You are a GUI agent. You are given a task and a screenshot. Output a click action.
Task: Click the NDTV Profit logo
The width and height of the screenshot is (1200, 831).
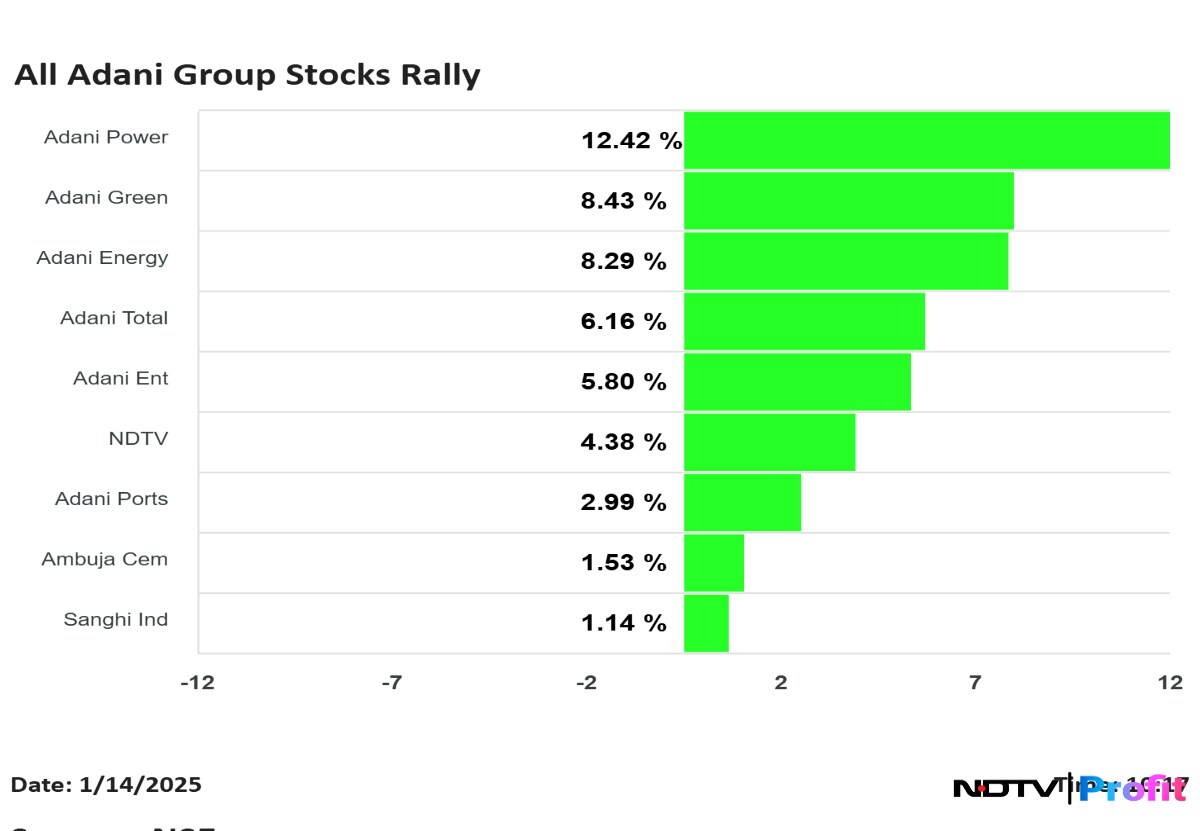(x=1070, y=788)
